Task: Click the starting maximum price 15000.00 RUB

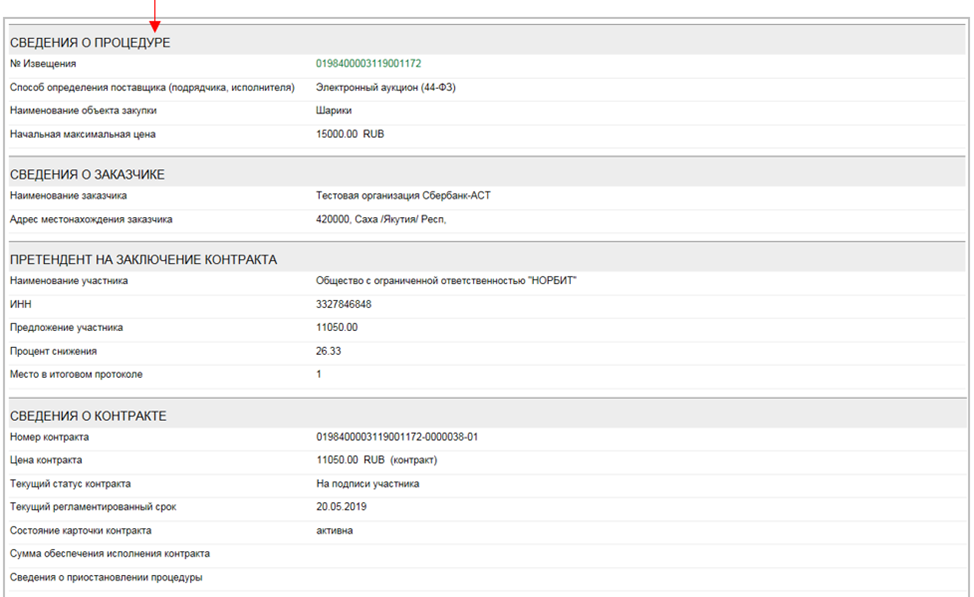Action: [x=349, y=134]
